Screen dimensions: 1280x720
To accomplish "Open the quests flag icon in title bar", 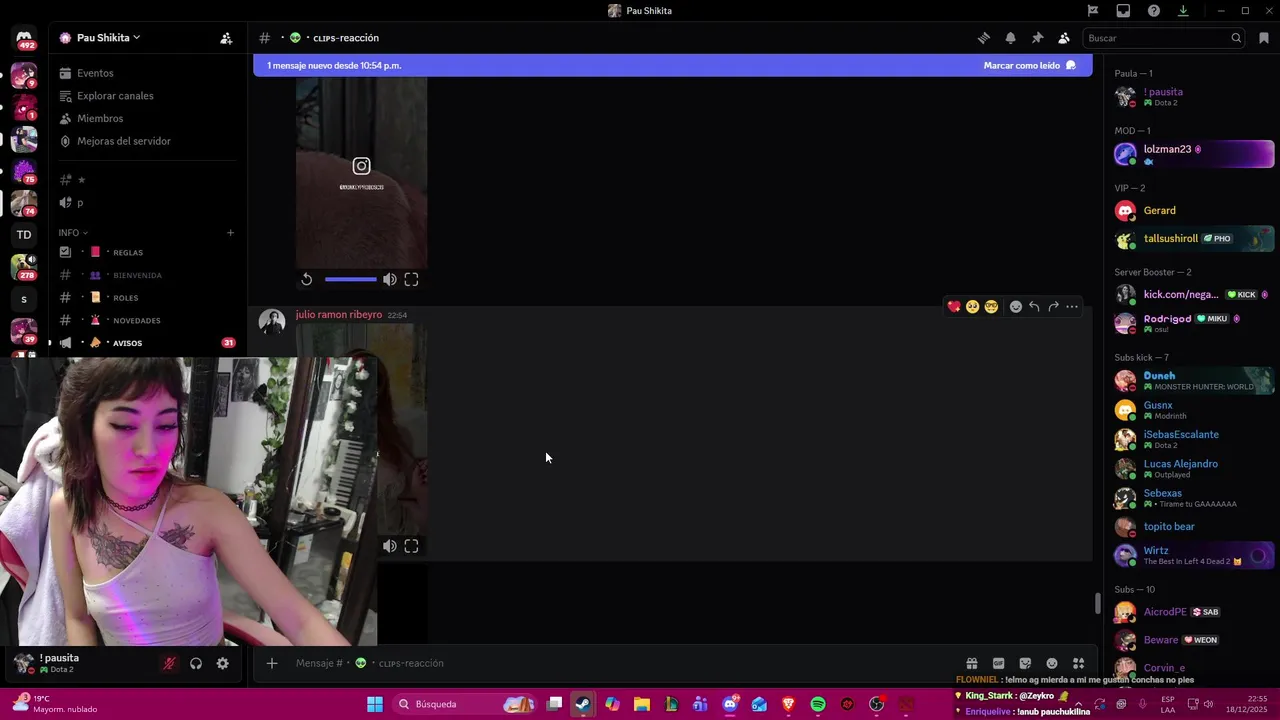I will [1093, 11].
